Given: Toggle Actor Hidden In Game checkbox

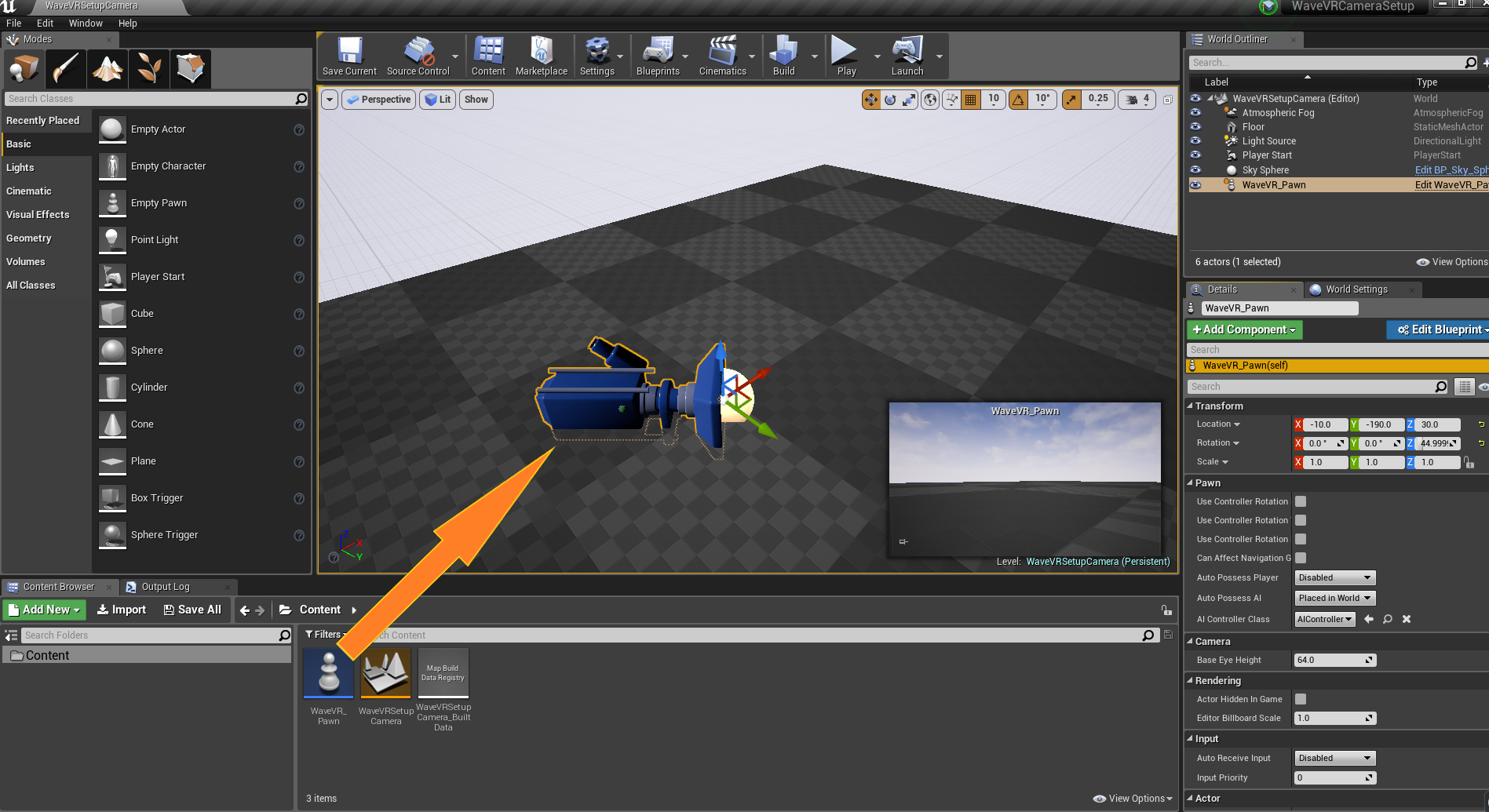Looking at the screenshot, I should tap(1301, 699).
